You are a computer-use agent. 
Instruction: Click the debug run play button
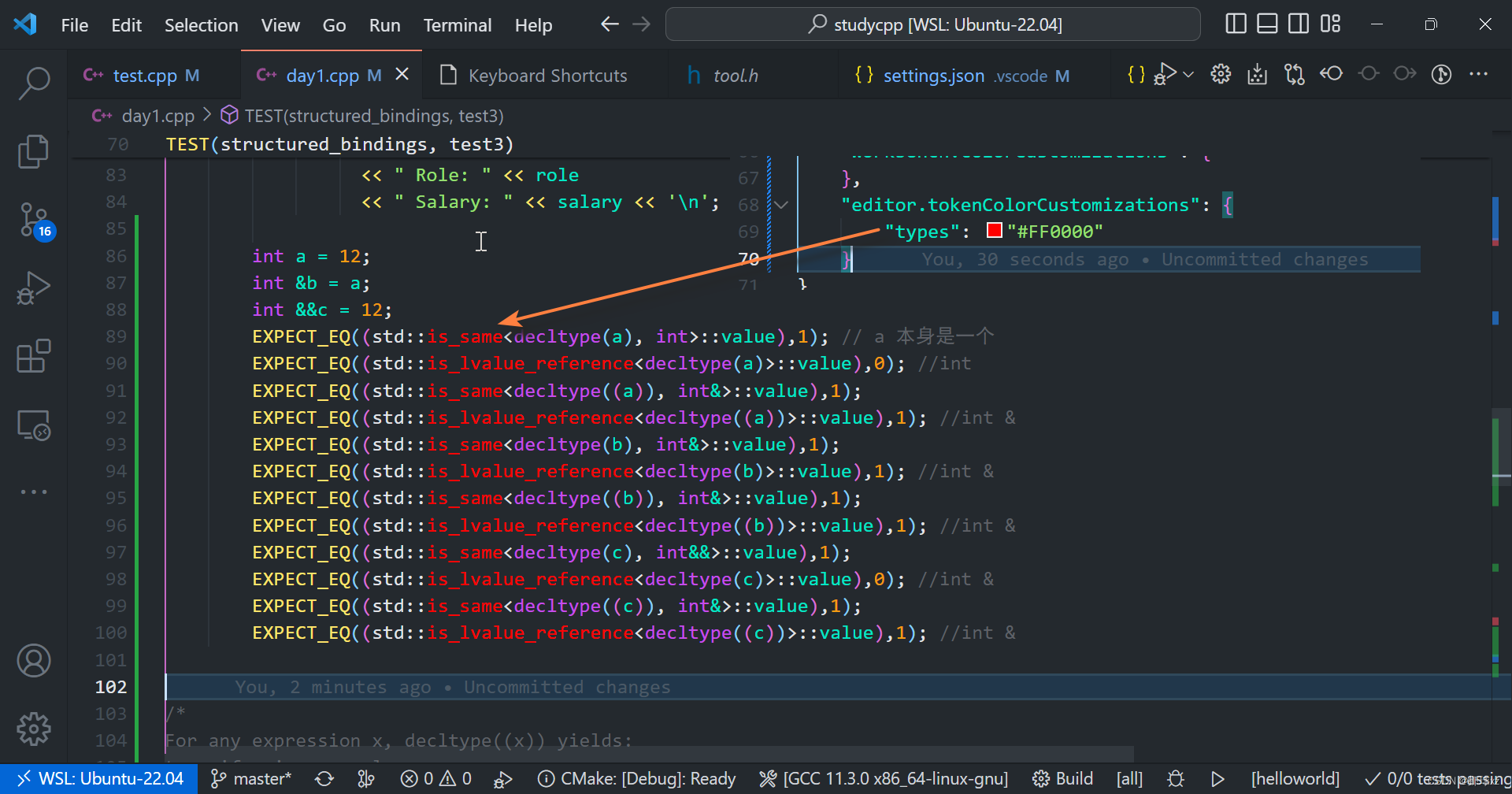1165,74
